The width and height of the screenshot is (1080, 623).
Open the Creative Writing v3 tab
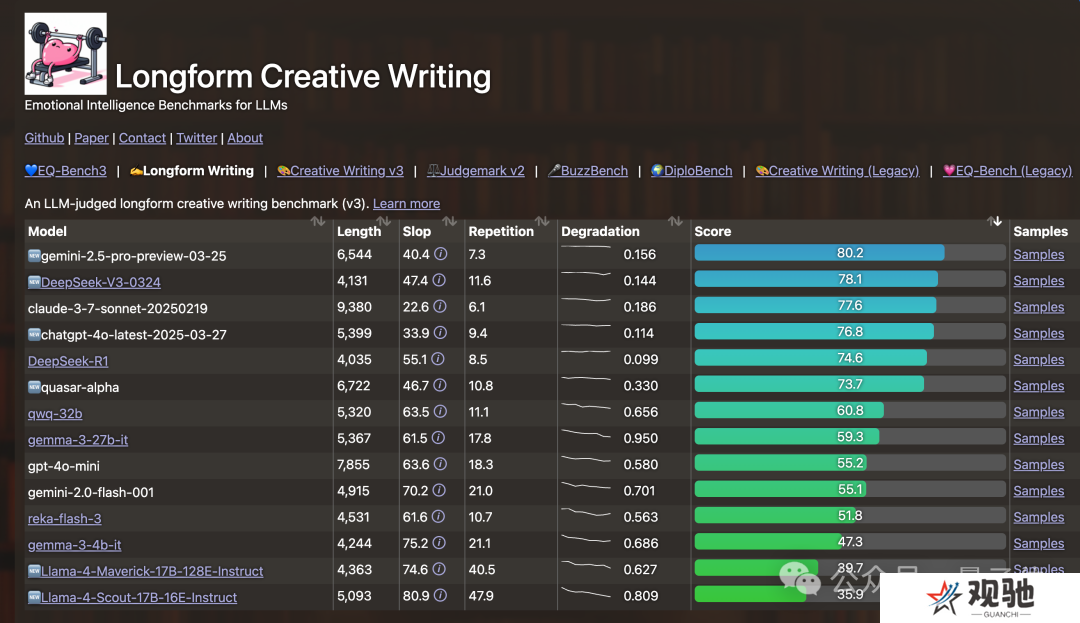point(340,171)
